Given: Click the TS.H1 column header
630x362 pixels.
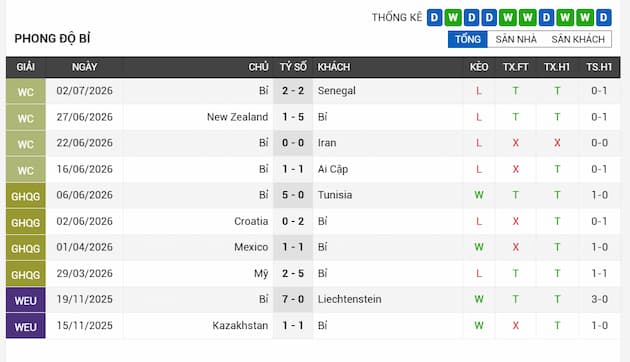Looking at the screenshot, I should [599, 67].
